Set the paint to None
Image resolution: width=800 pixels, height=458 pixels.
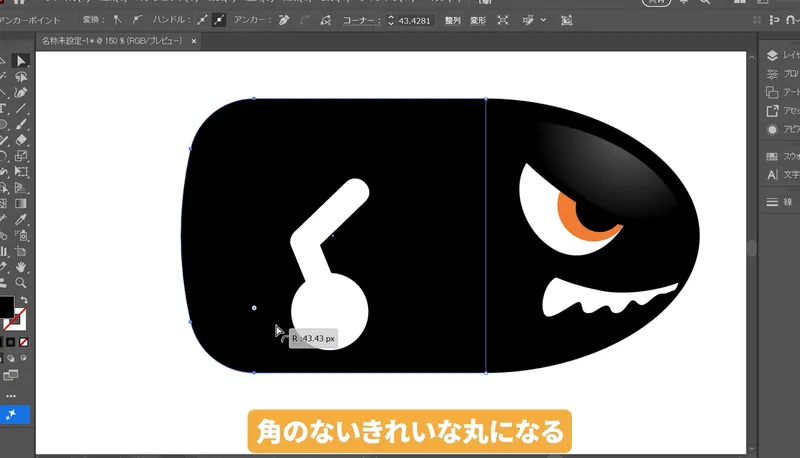[x=26, y=343]
